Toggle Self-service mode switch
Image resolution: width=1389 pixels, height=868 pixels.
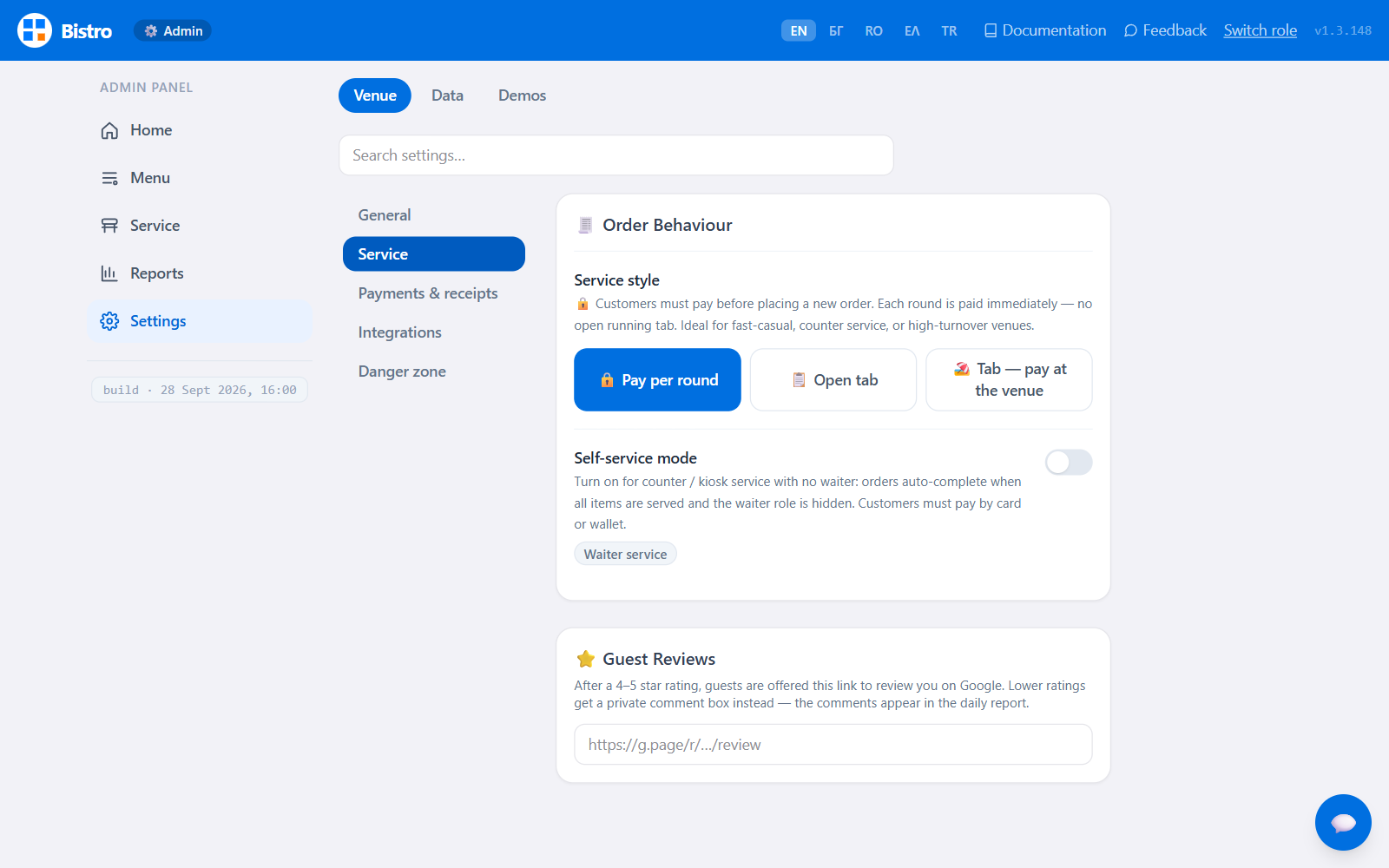point(1069,463)
